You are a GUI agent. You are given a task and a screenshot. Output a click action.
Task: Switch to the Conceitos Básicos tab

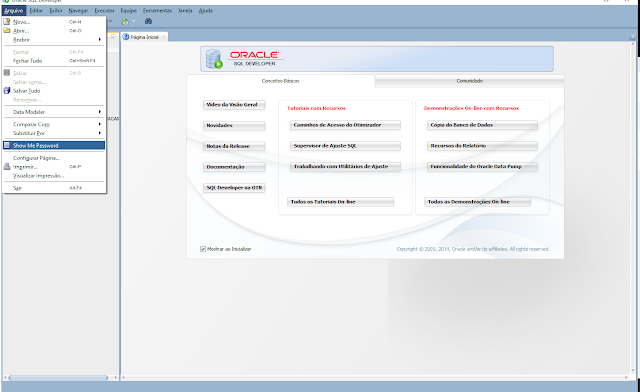point(280,81)
